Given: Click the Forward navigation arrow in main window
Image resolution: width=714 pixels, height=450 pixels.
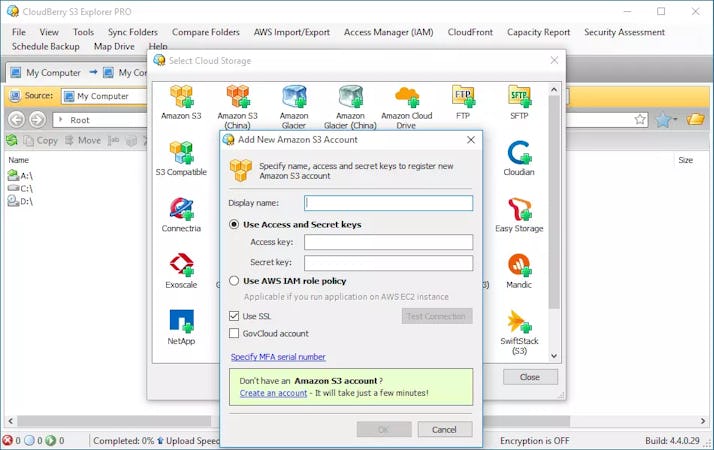Looking at the screenshot, I should click(x=37, y=120).
